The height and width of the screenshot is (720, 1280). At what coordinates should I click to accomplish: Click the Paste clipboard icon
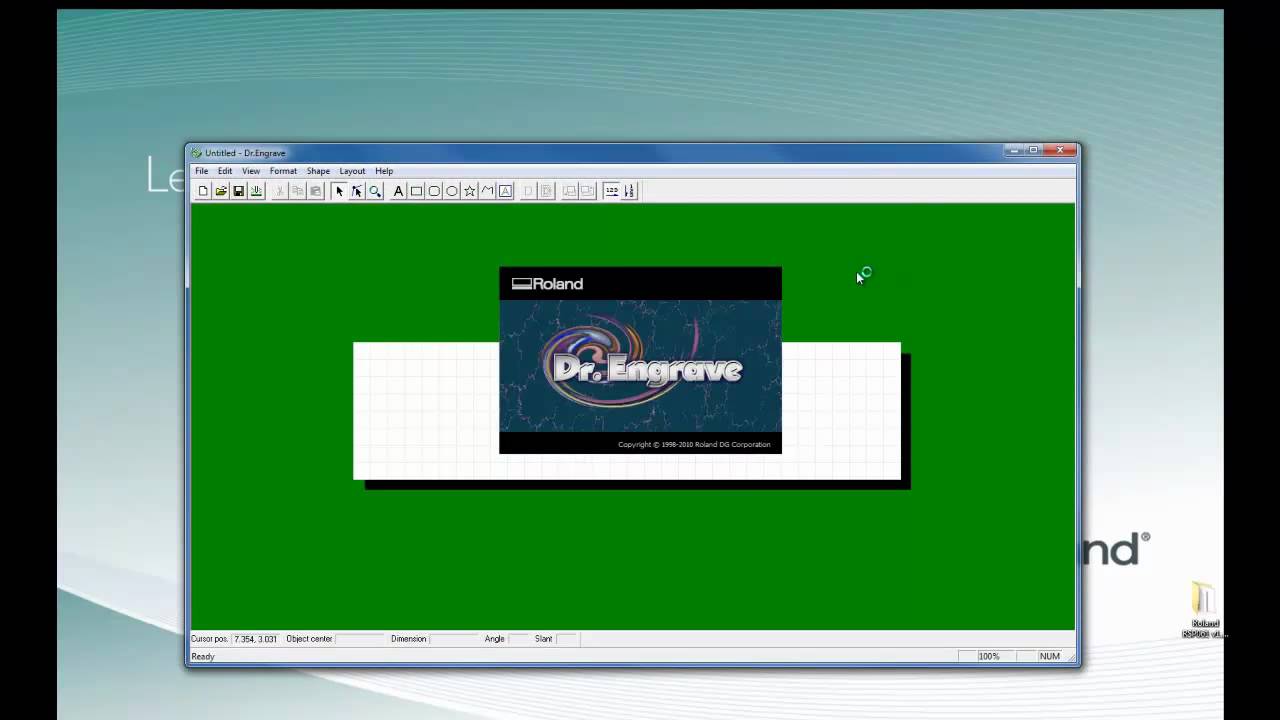coord(315,191)
